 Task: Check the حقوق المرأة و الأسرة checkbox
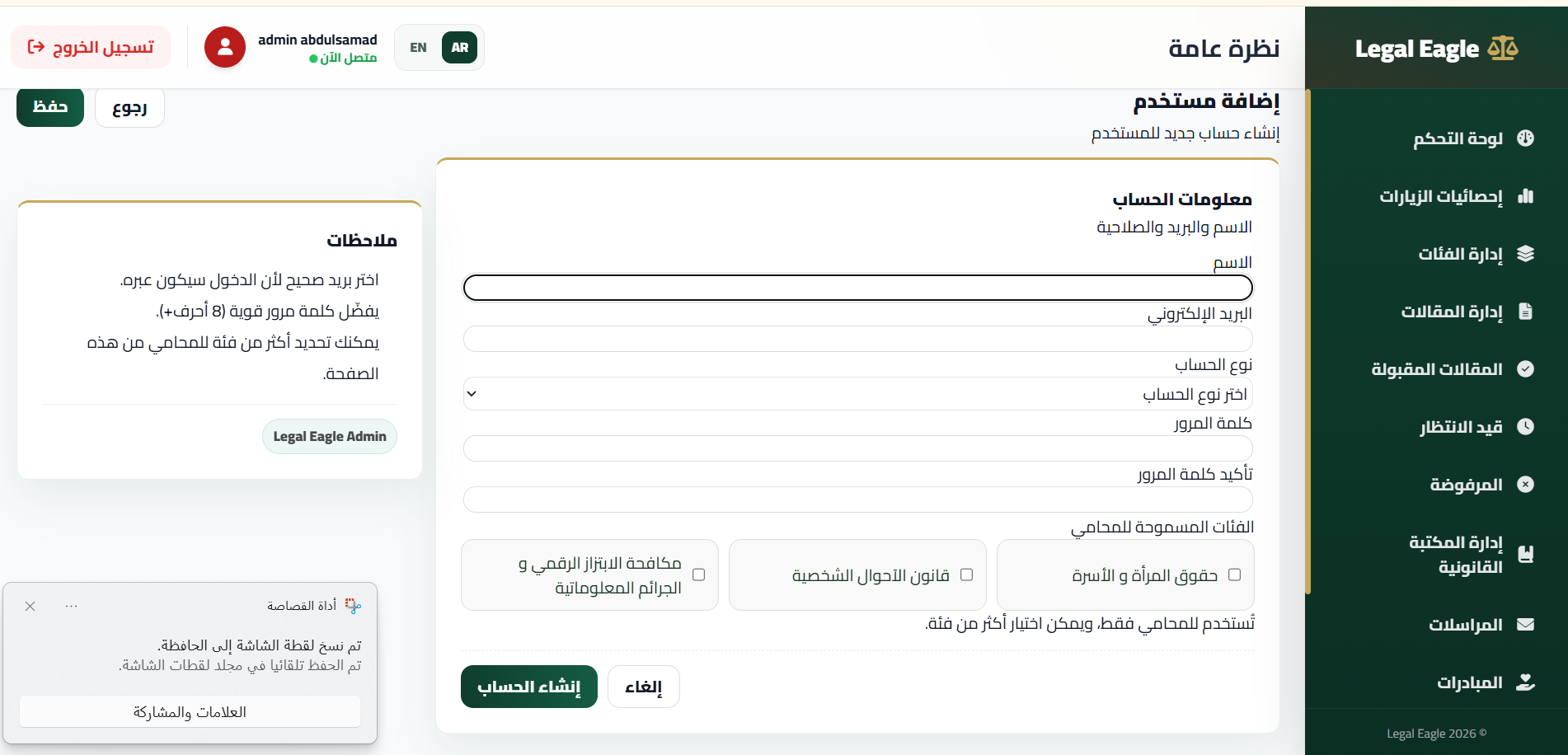[x=1234, y=574]
